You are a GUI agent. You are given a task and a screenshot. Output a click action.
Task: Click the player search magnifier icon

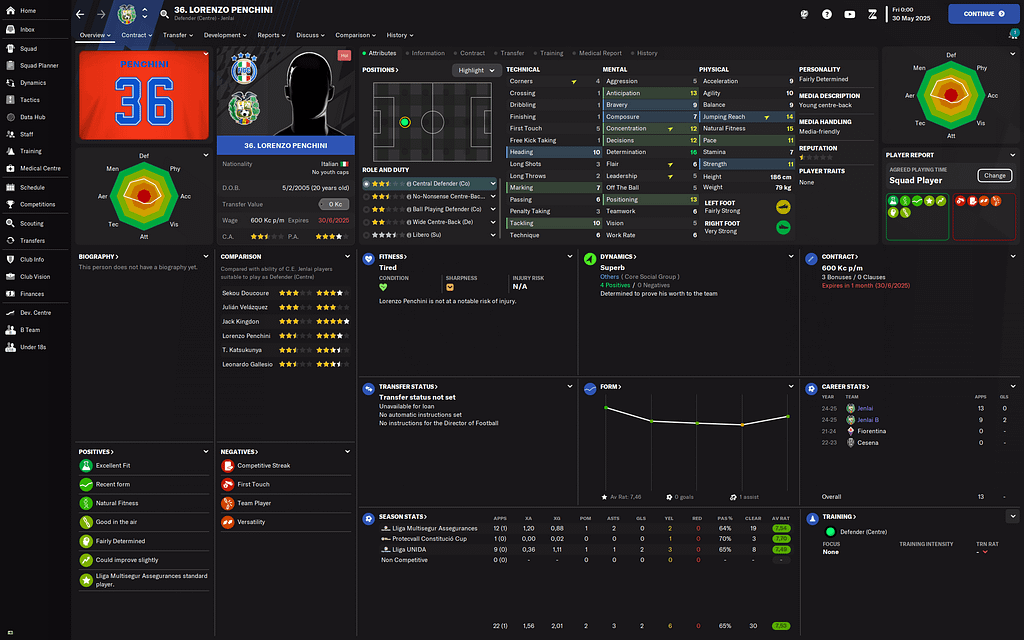click(163, 14)
